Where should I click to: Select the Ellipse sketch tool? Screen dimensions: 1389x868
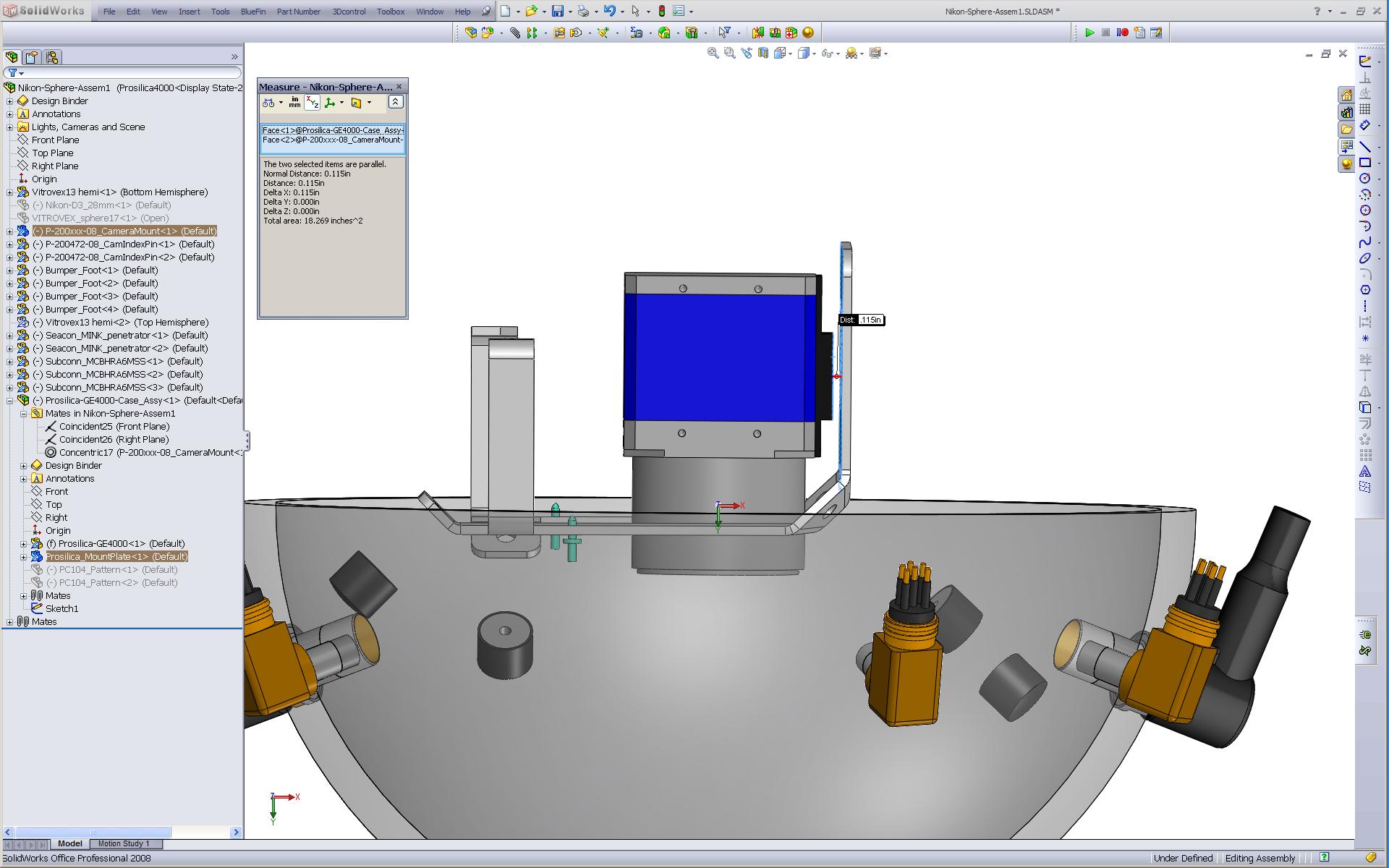[x=1365, y=258]
